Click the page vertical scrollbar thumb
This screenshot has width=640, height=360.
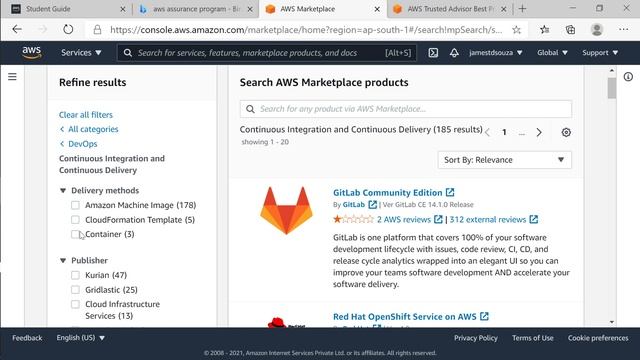(611, 88)
